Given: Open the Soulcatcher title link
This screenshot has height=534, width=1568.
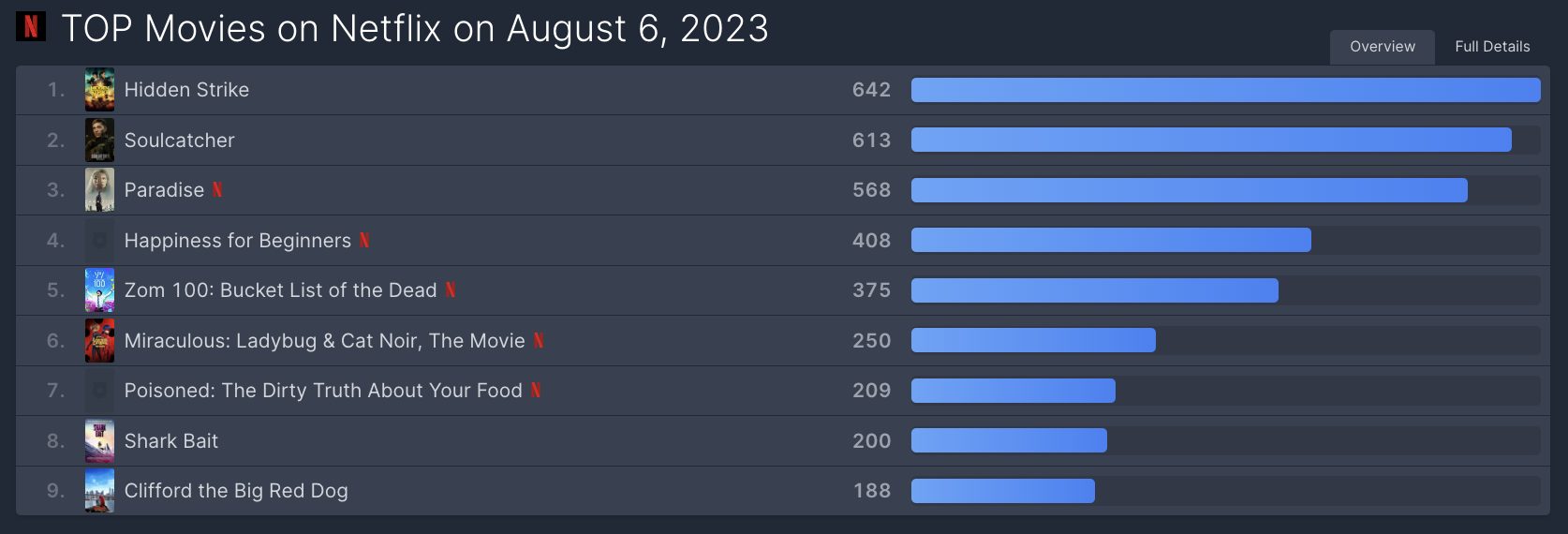Looking at the screenshot, I should 180,141.
